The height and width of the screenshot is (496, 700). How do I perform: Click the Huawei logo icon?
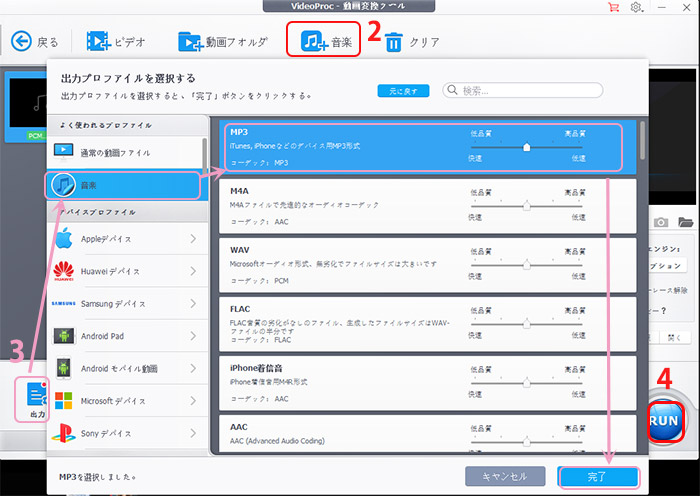63,271
